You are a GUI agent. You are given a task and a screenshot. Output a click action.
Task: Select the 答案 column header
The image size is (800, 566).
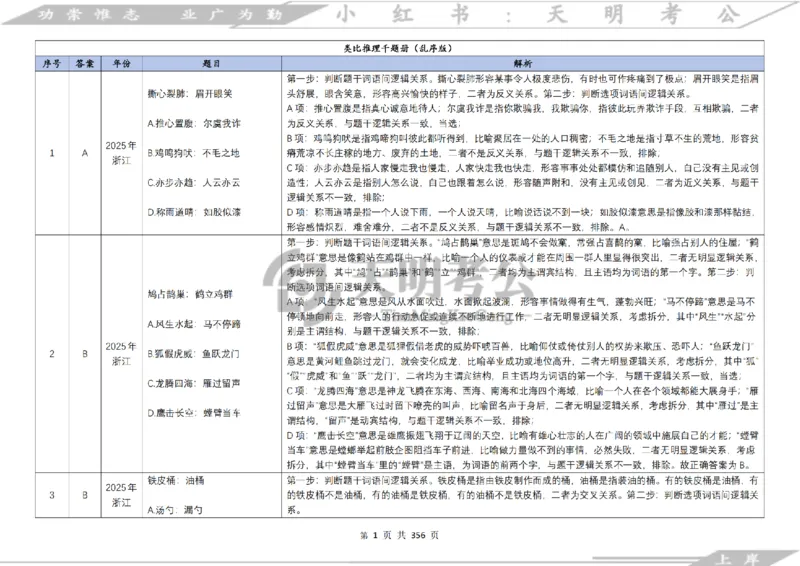point(85,64)
